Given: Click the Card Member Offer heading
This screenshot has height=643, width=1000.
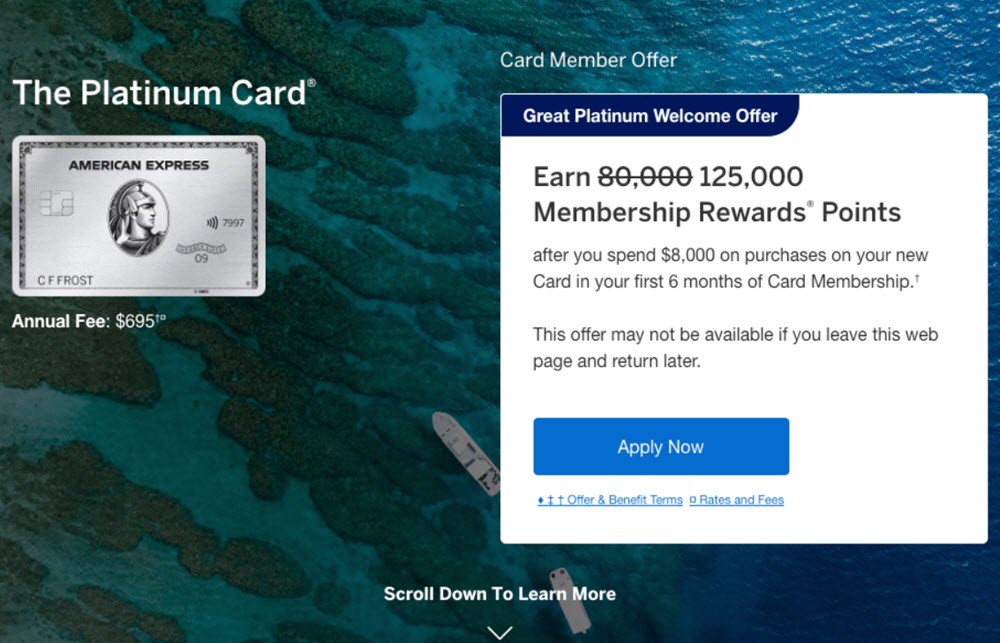Looking at the screenshot, I should (588, 60).
